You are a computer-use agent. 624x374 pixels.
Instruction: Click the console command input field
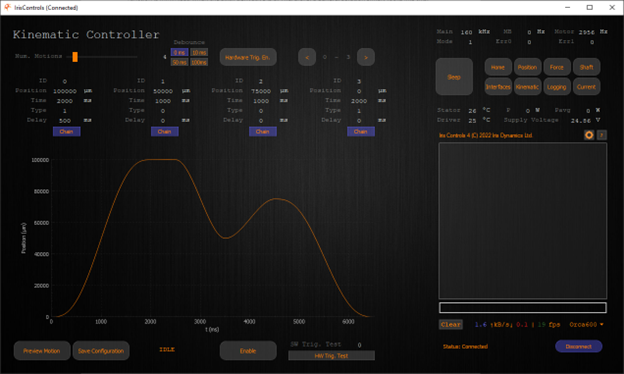point(523,308)
